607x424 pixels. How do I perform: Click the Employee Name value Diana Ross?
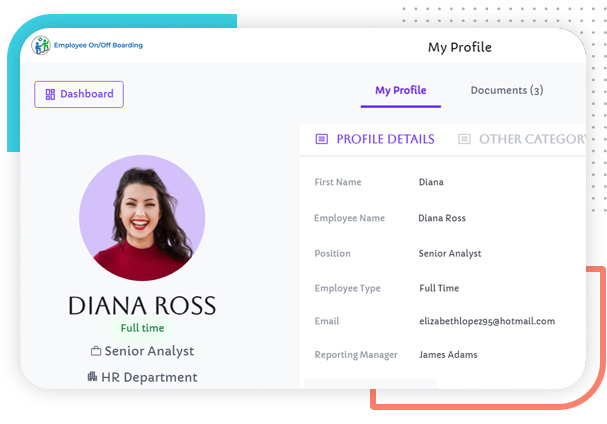(442, 218)
